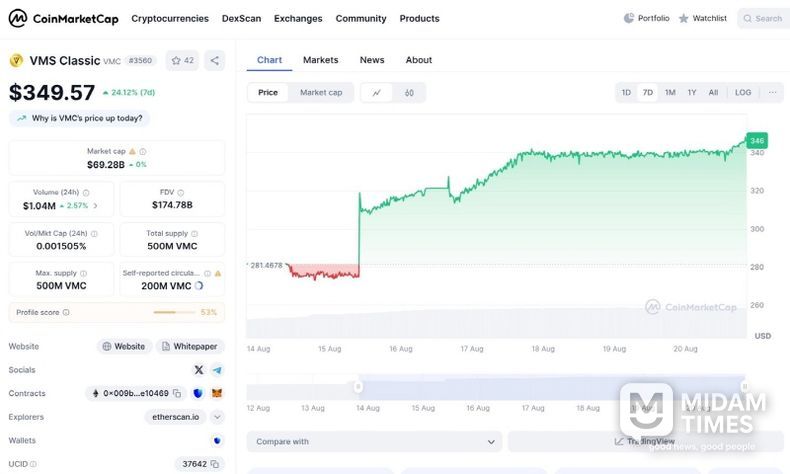The height and width of the screenshot is (474, 790).
Task: Open Products nav menu
Action: click(x=419, y=19)
